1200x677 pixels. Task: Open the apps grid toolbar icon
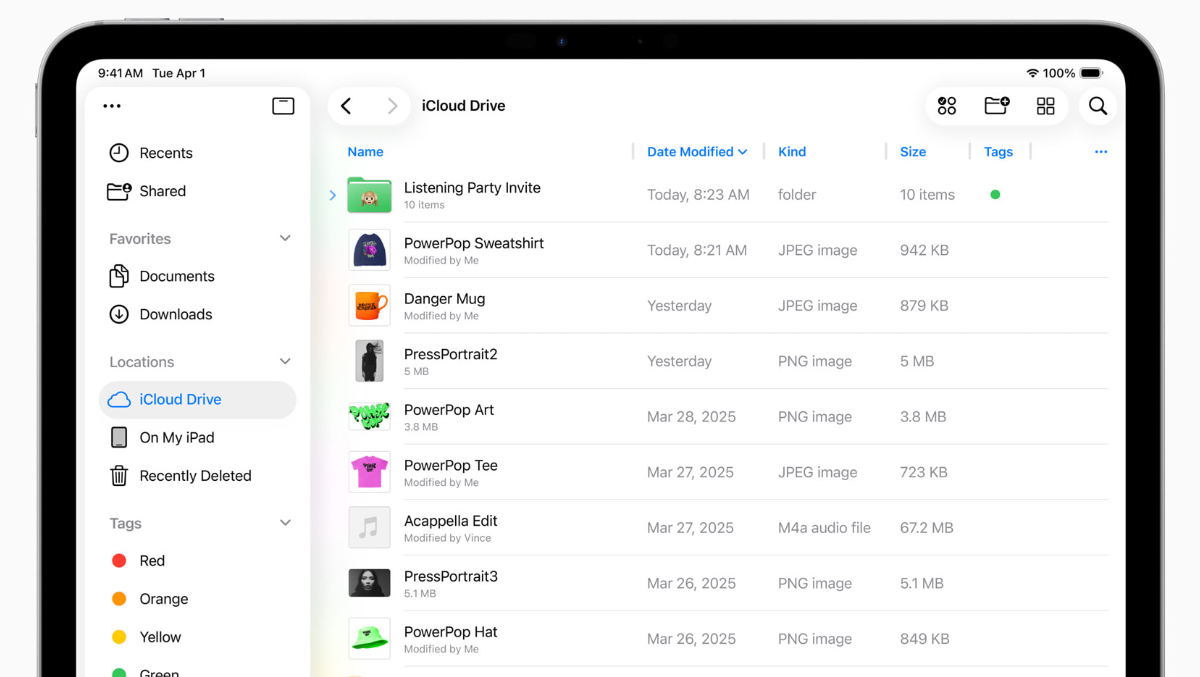click(947, 106)
